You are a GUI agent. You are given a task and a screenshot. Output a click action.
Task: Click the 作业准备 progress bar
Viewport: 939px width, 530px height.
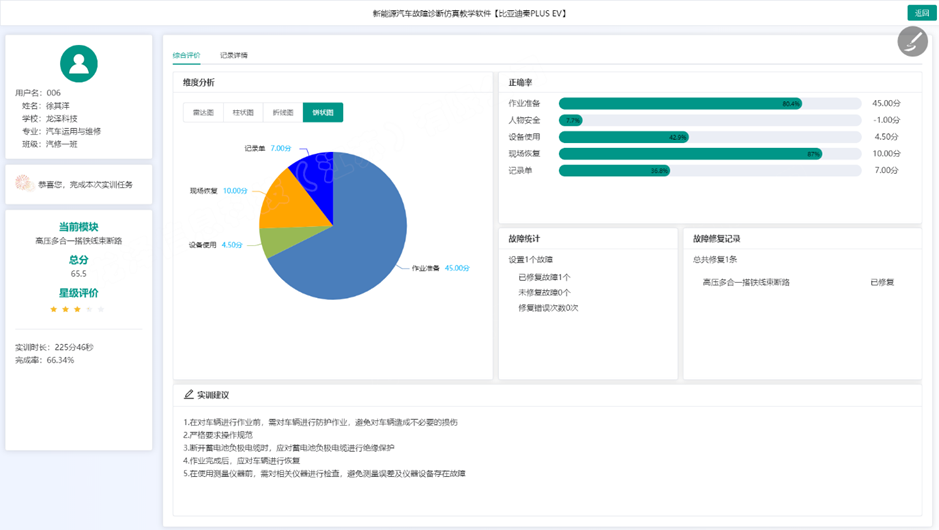710,104
